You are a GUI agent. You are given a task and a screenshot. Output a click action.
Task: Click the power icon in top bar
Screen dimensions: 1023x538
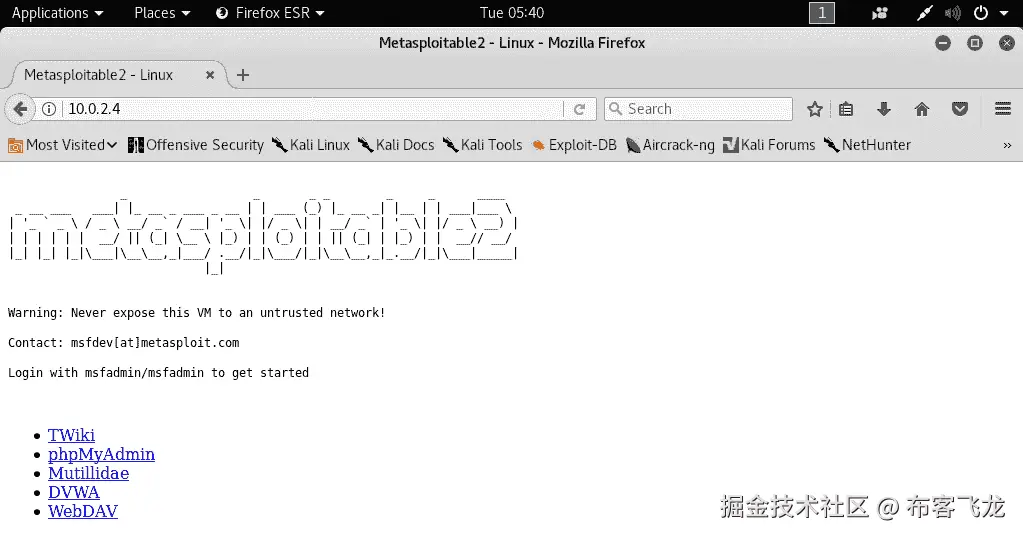981,13
